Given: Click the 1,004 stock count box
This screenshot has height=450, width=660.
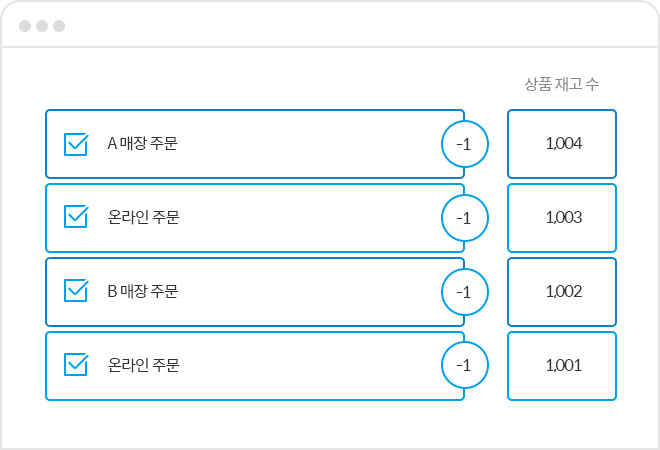Looking at the screenshot, I should (x=562, y=144).
